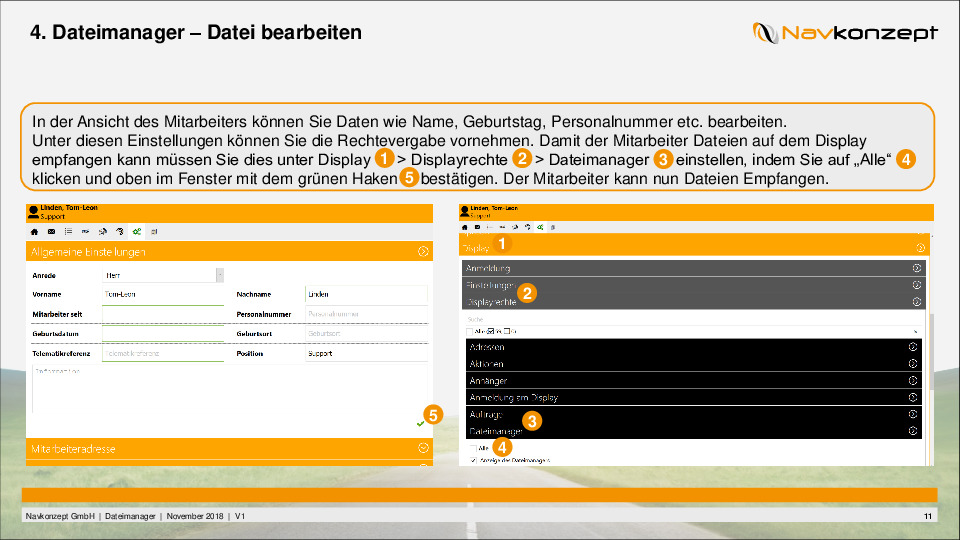
Task: Expand the Dateimanager rights row
Action: [913, 431]
